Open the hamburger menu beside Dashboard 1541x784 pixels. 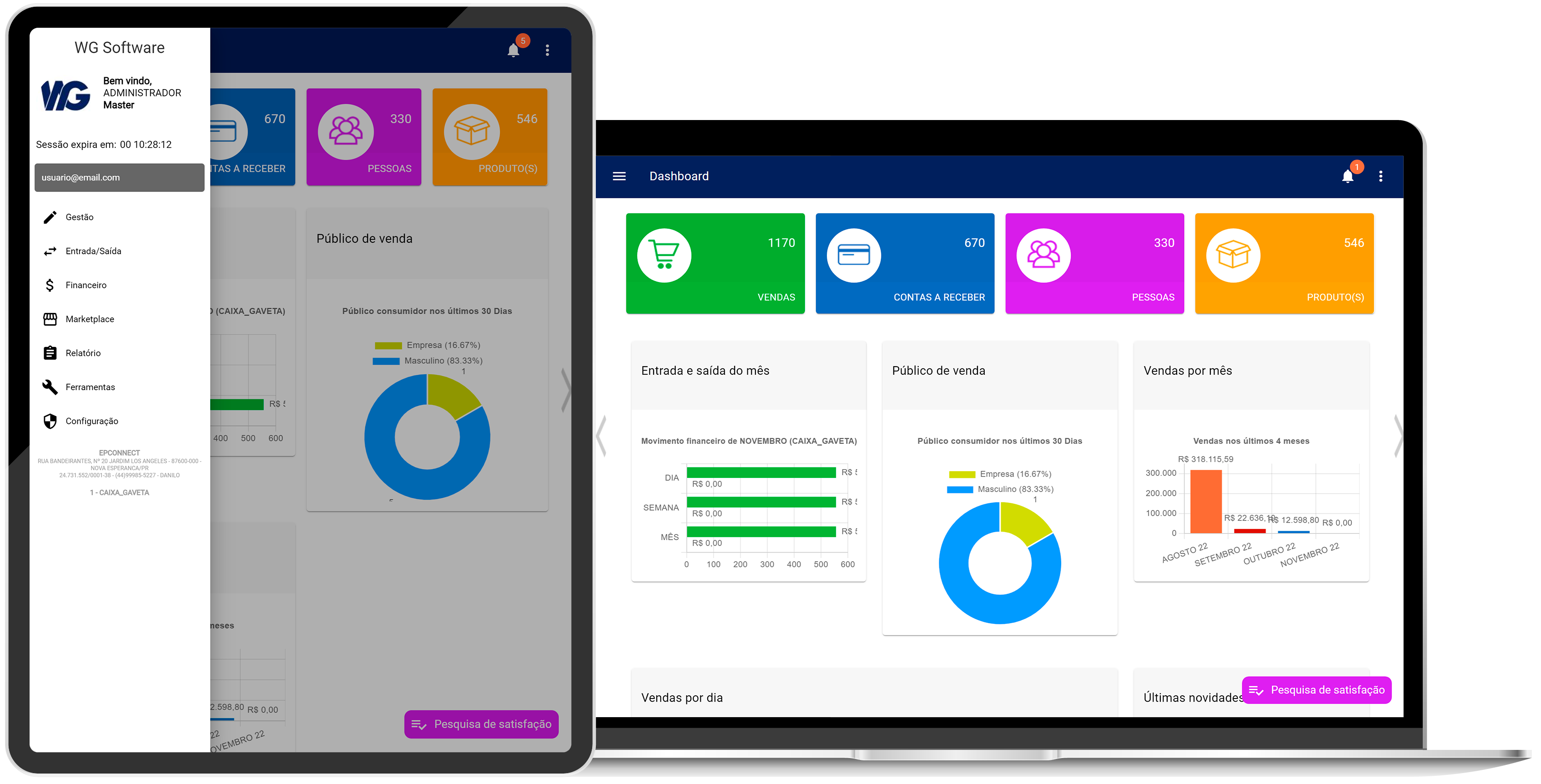point(619,176)
